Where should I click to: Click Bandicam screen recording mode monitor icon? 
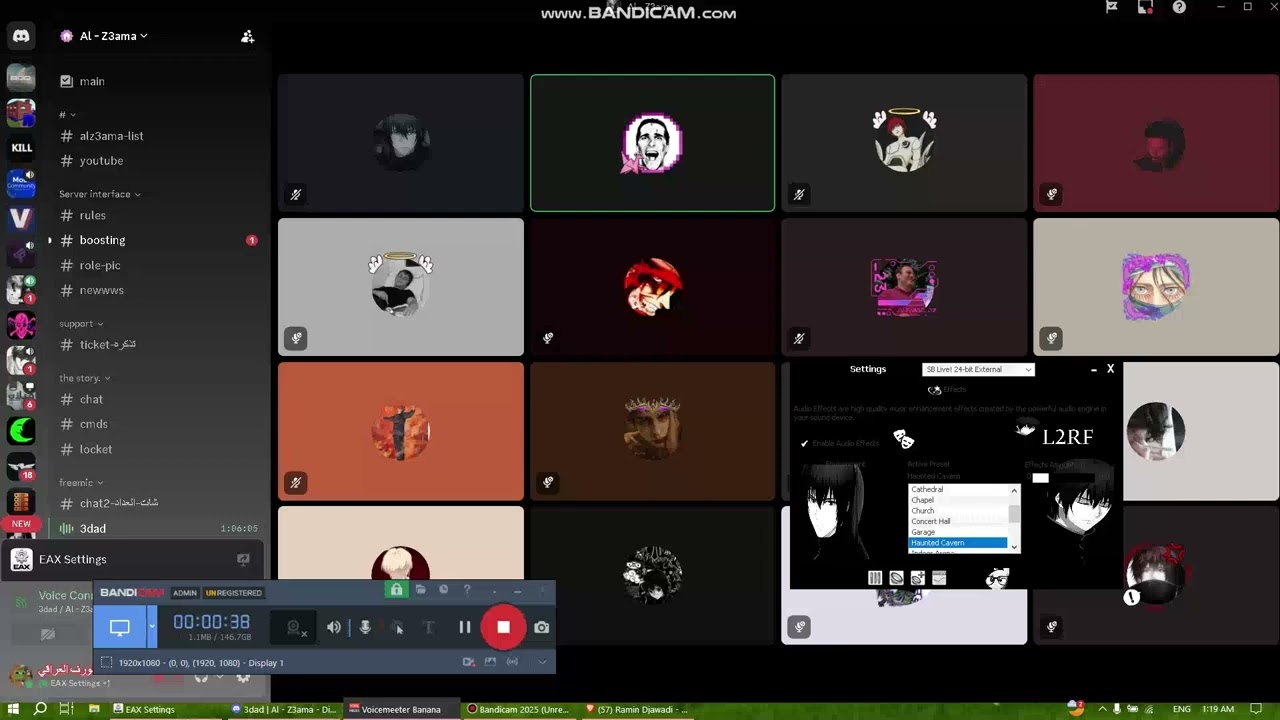click(119, 627)
